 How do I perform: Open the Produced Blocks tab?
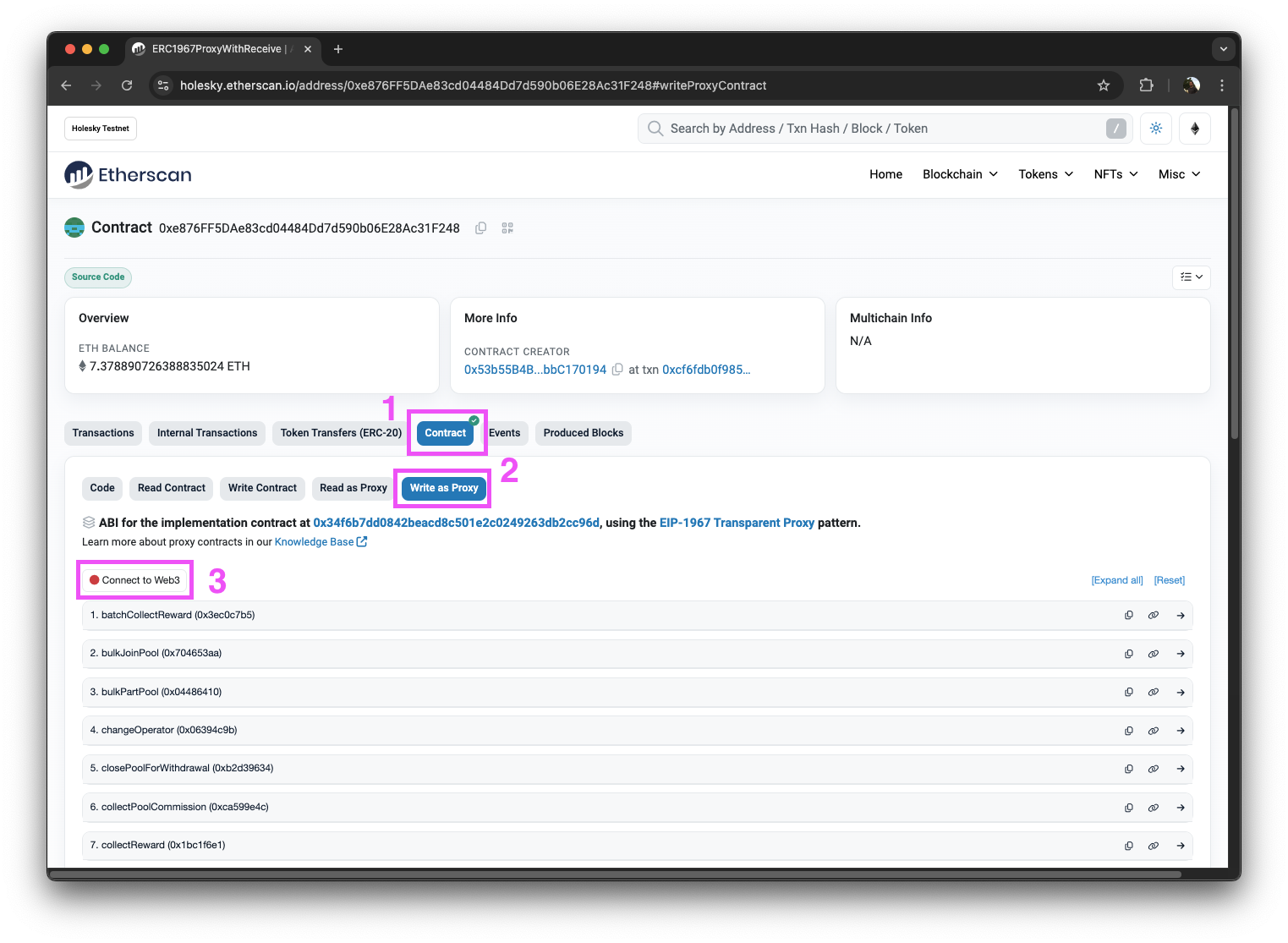(584, 433)
